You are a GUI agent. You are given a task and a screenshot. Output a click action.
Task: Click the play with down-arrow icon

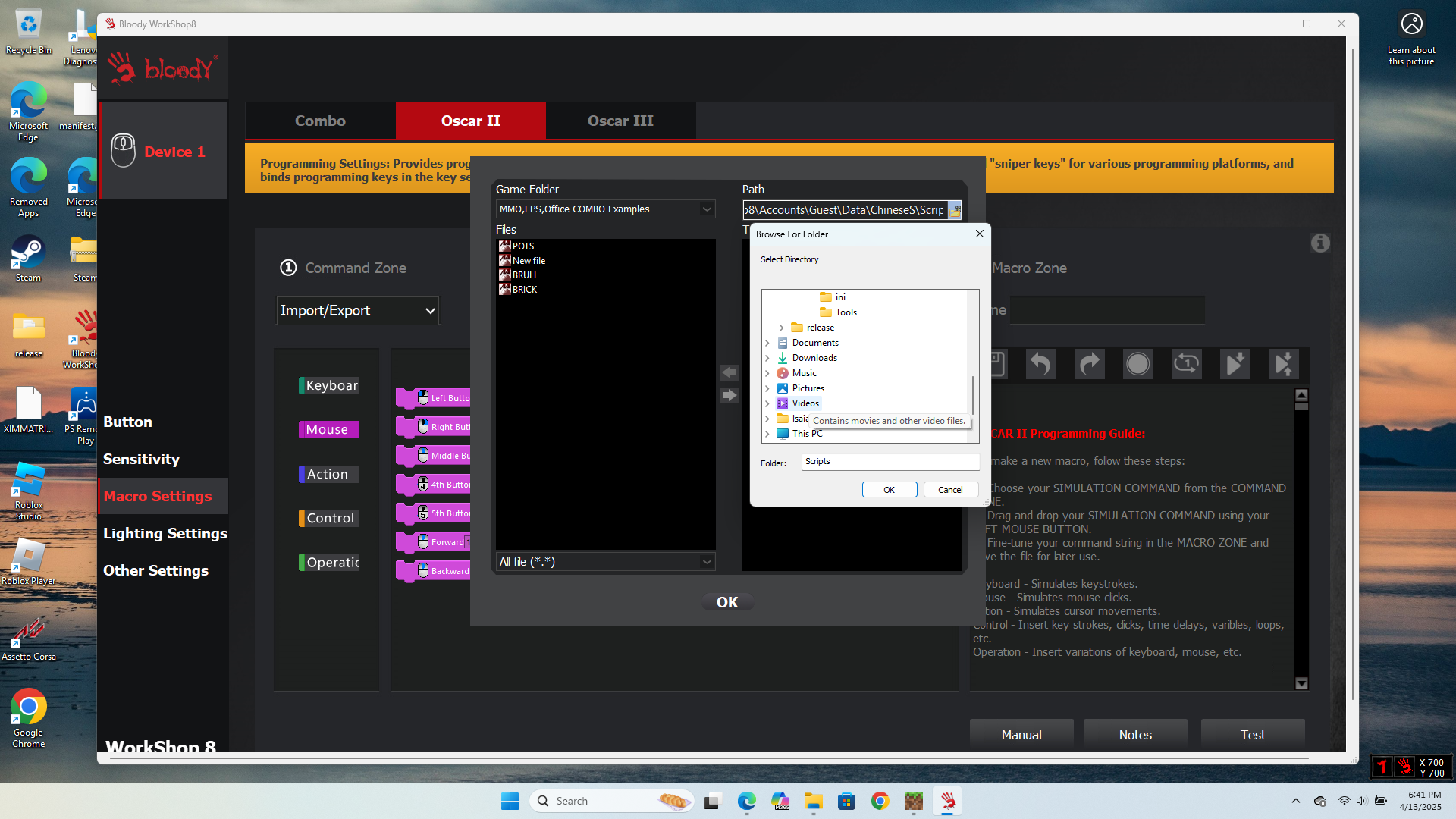1235,364
